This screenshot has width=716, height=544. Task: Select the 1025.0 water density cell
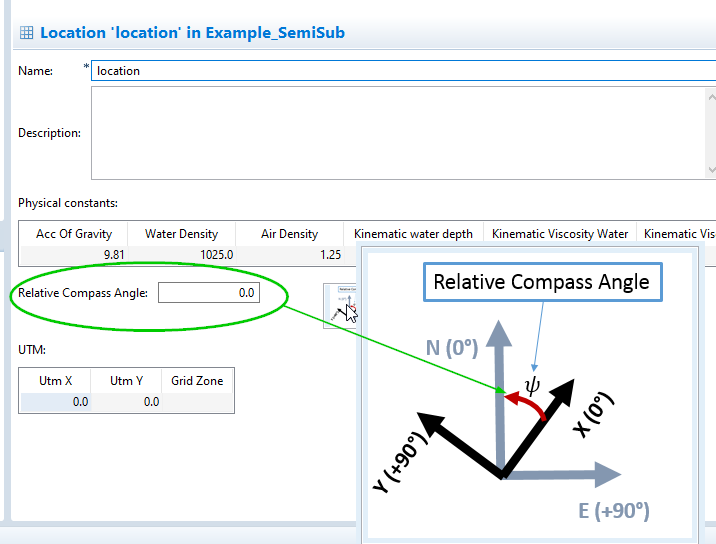pos(181,255)
